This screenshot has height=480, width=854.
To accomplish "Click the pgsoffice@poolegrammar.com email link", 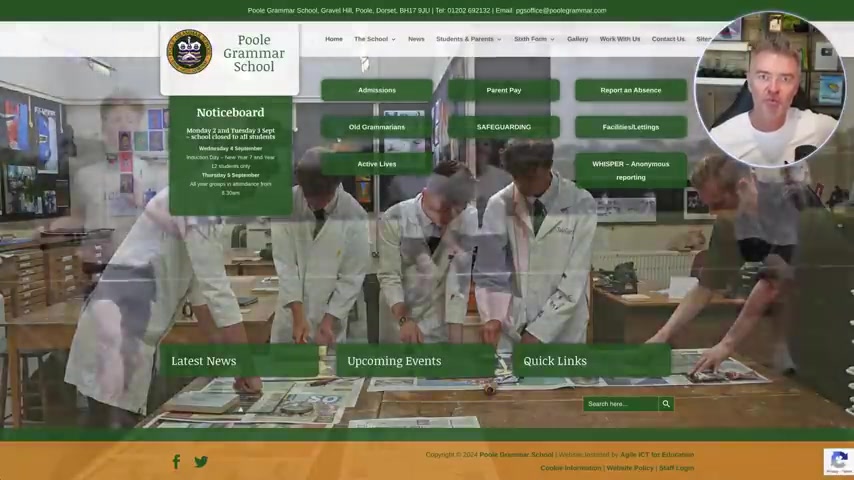I will point(561,10).
